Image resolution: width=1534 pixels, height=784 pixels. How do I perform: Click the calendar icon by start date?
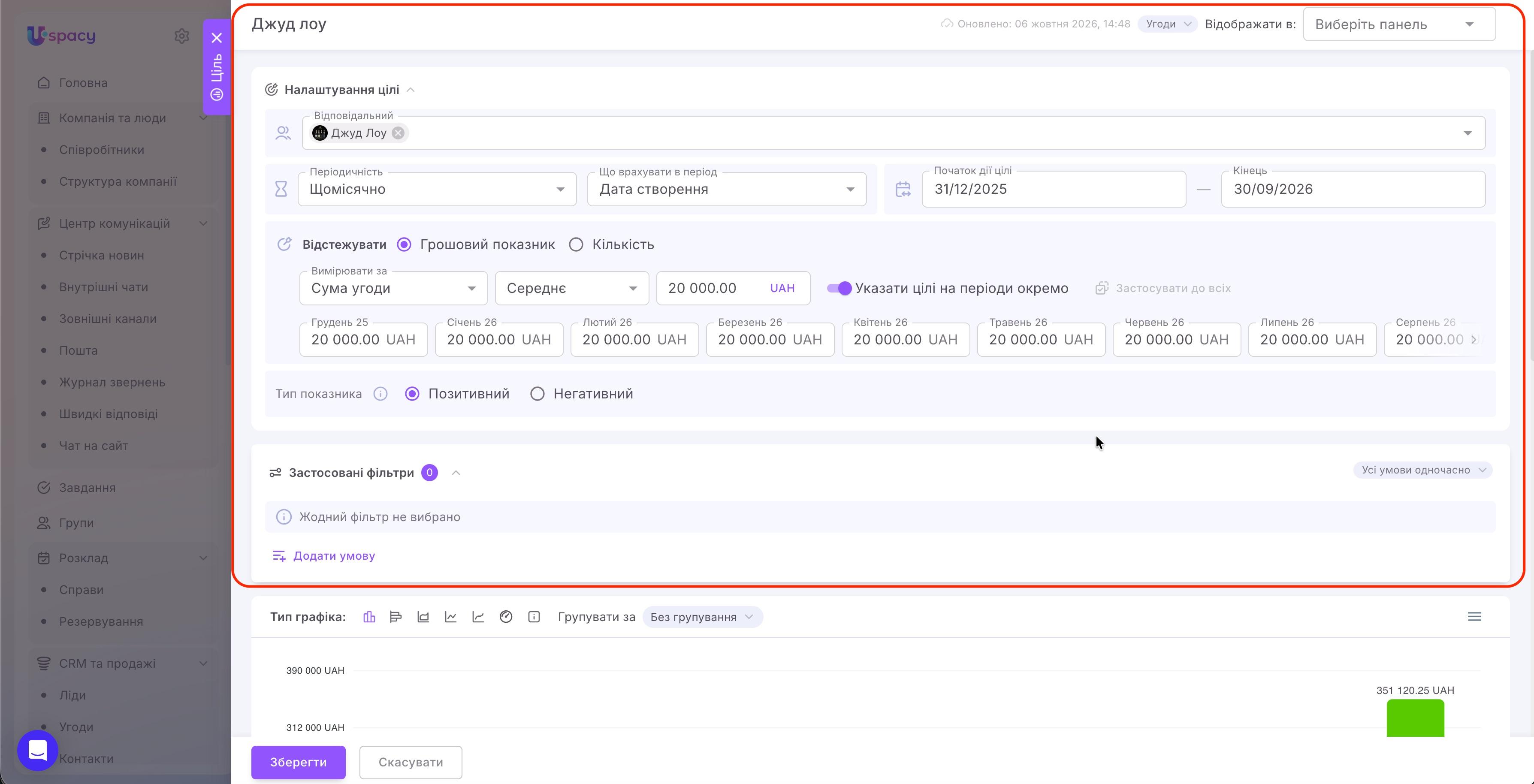(x=903, y=189)
